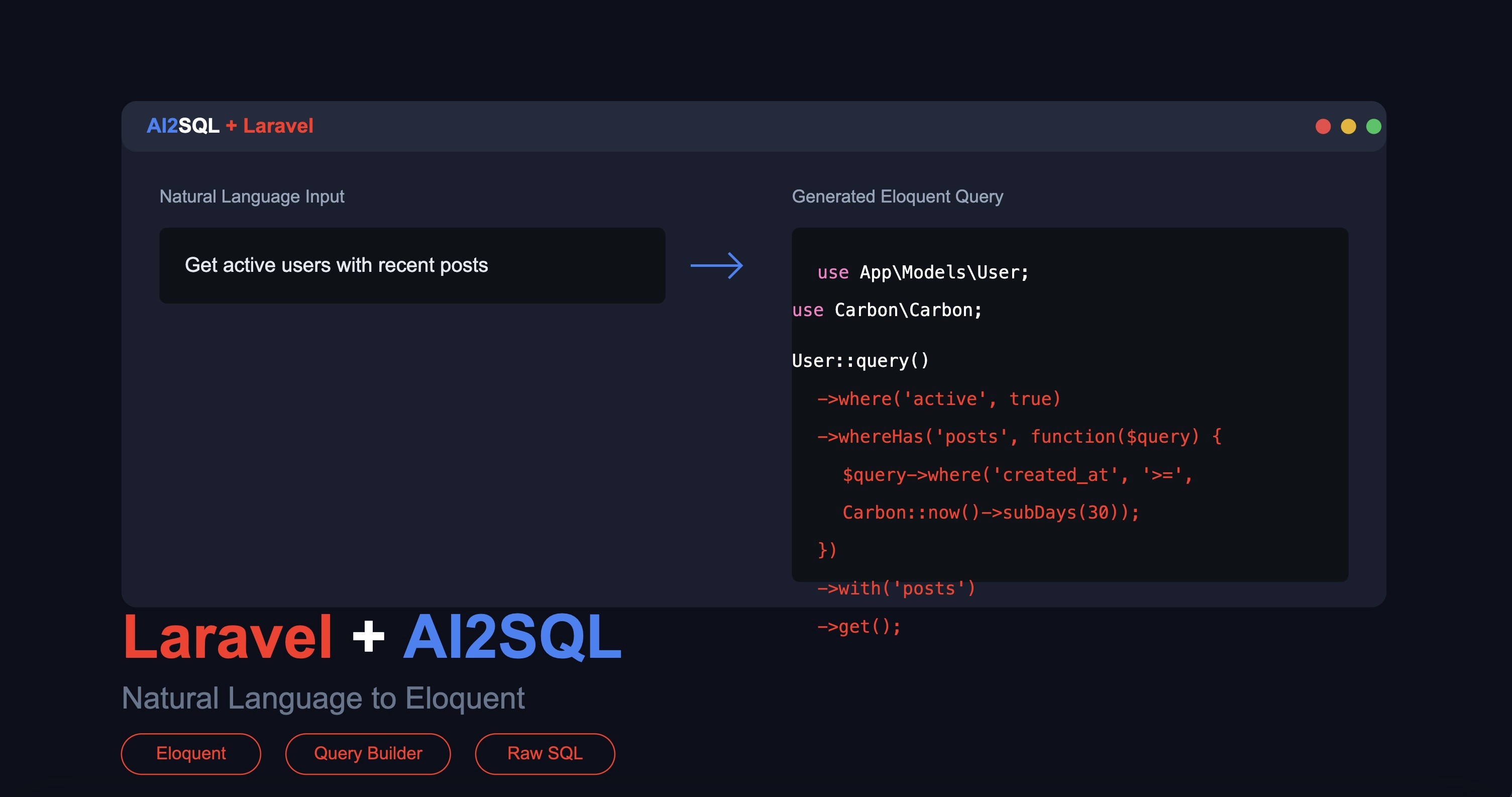Click the ->with('posts') code line
Image resolution: width=1512 pixels, height=797 pixels.
896,588
